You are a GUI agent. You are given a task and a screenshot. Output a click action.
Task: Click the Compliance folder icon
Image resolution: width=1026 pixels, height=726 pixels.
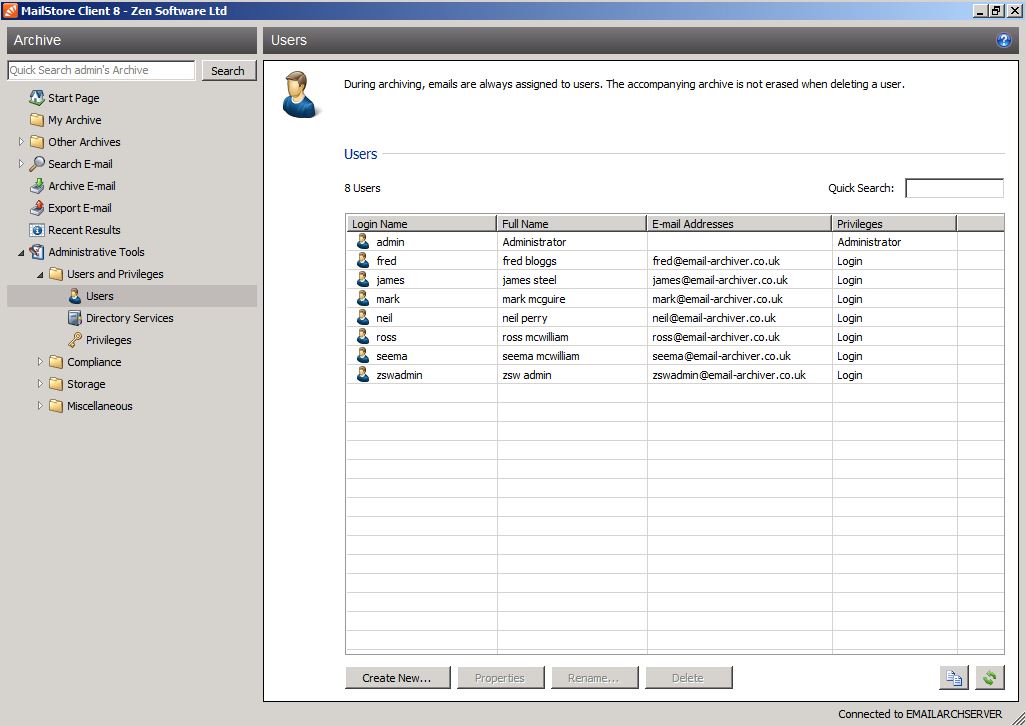56,362
